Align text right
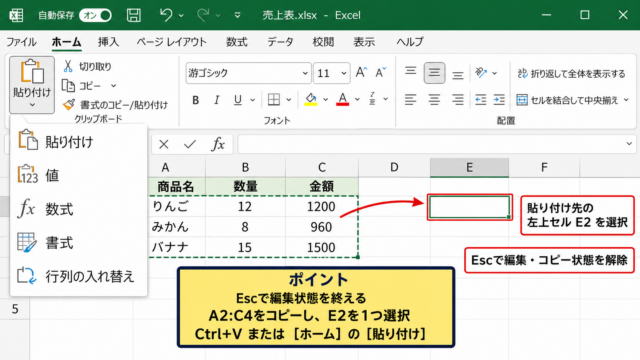 click(x=458, y=100)
